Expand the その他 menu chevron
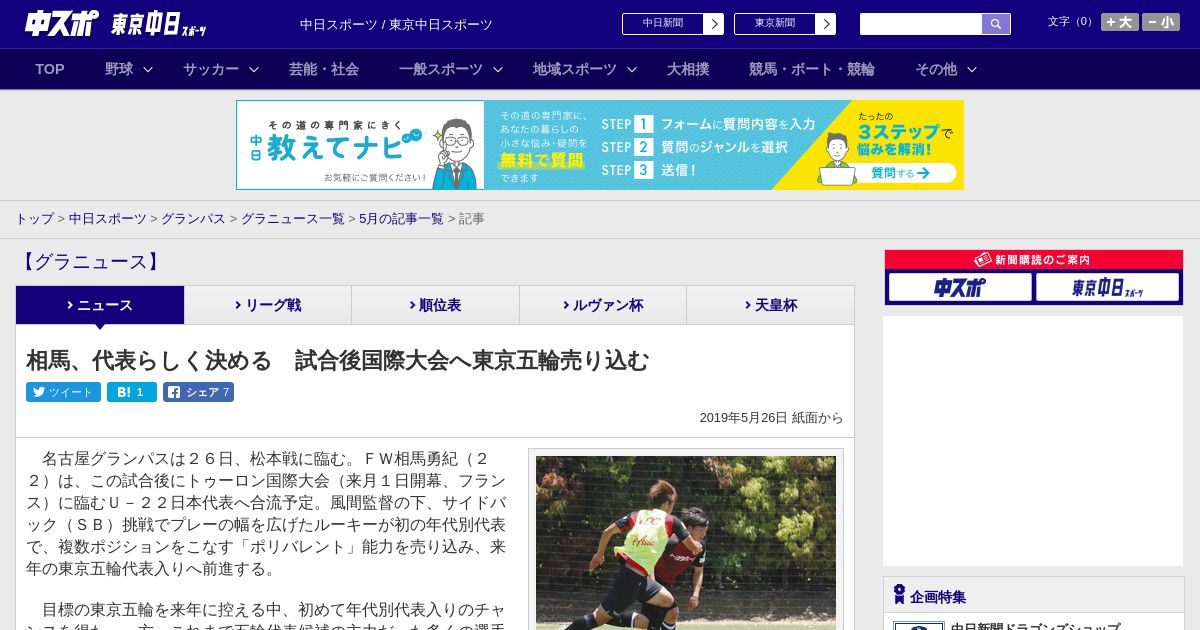The height and width of the screenshot is (630, 1200). (972, 70)
